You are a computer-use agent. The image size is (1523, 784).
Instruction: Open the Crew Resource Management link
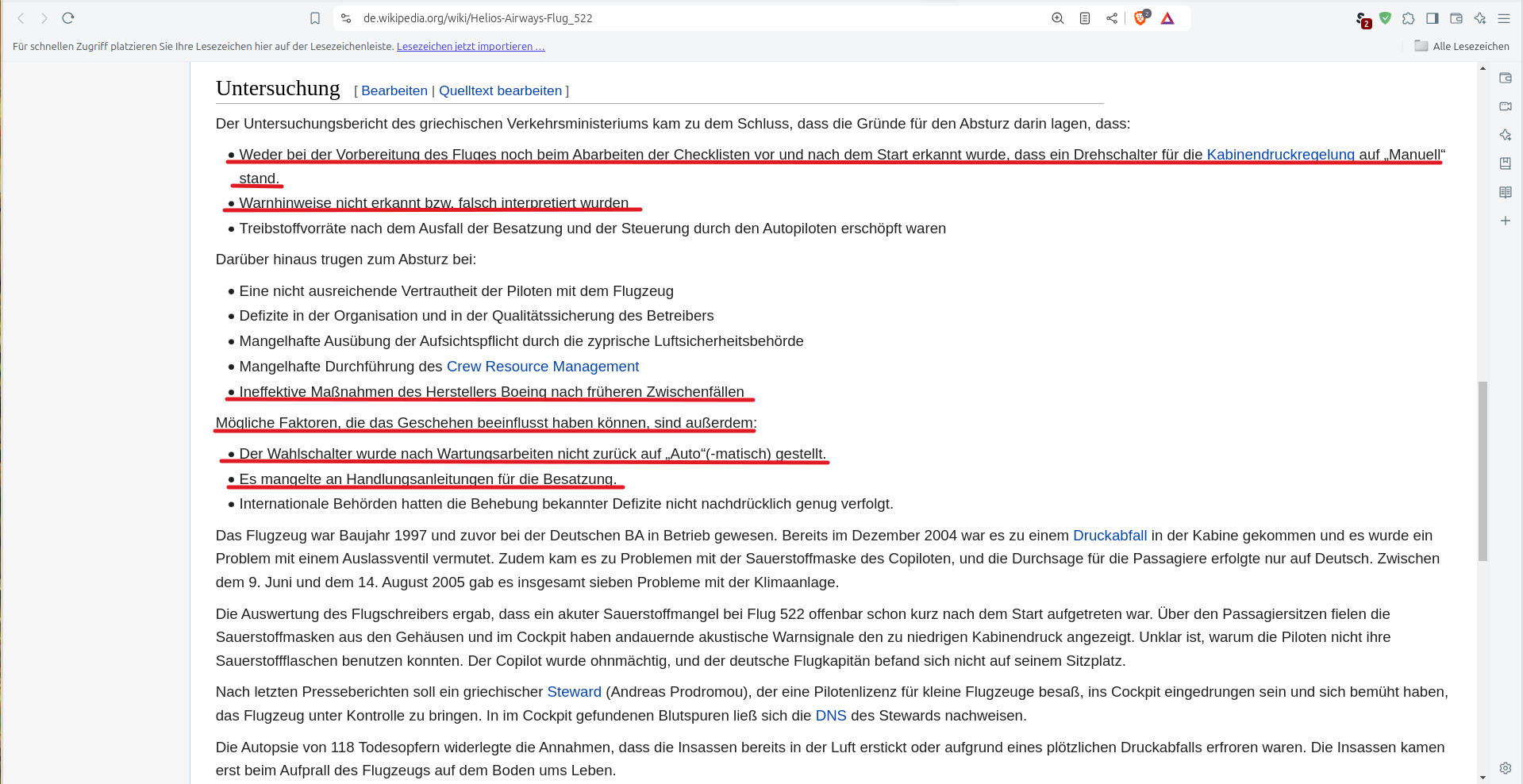(x=543, y=367)
